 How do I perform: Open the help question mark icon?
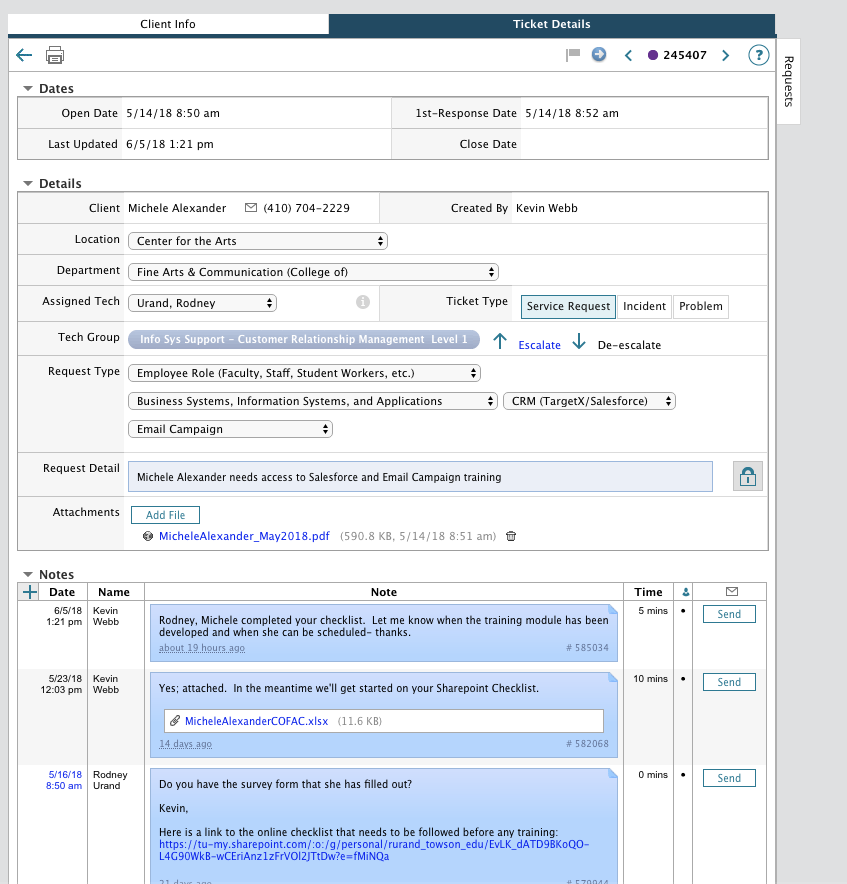[758, 55]
